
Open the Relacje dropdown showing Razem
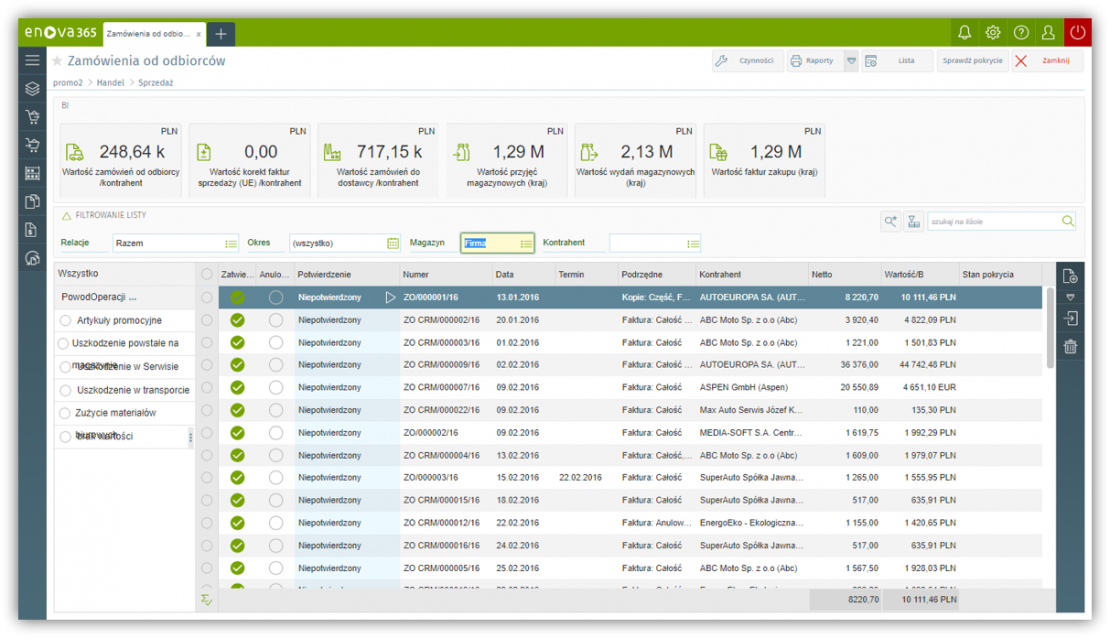(175, 243)
